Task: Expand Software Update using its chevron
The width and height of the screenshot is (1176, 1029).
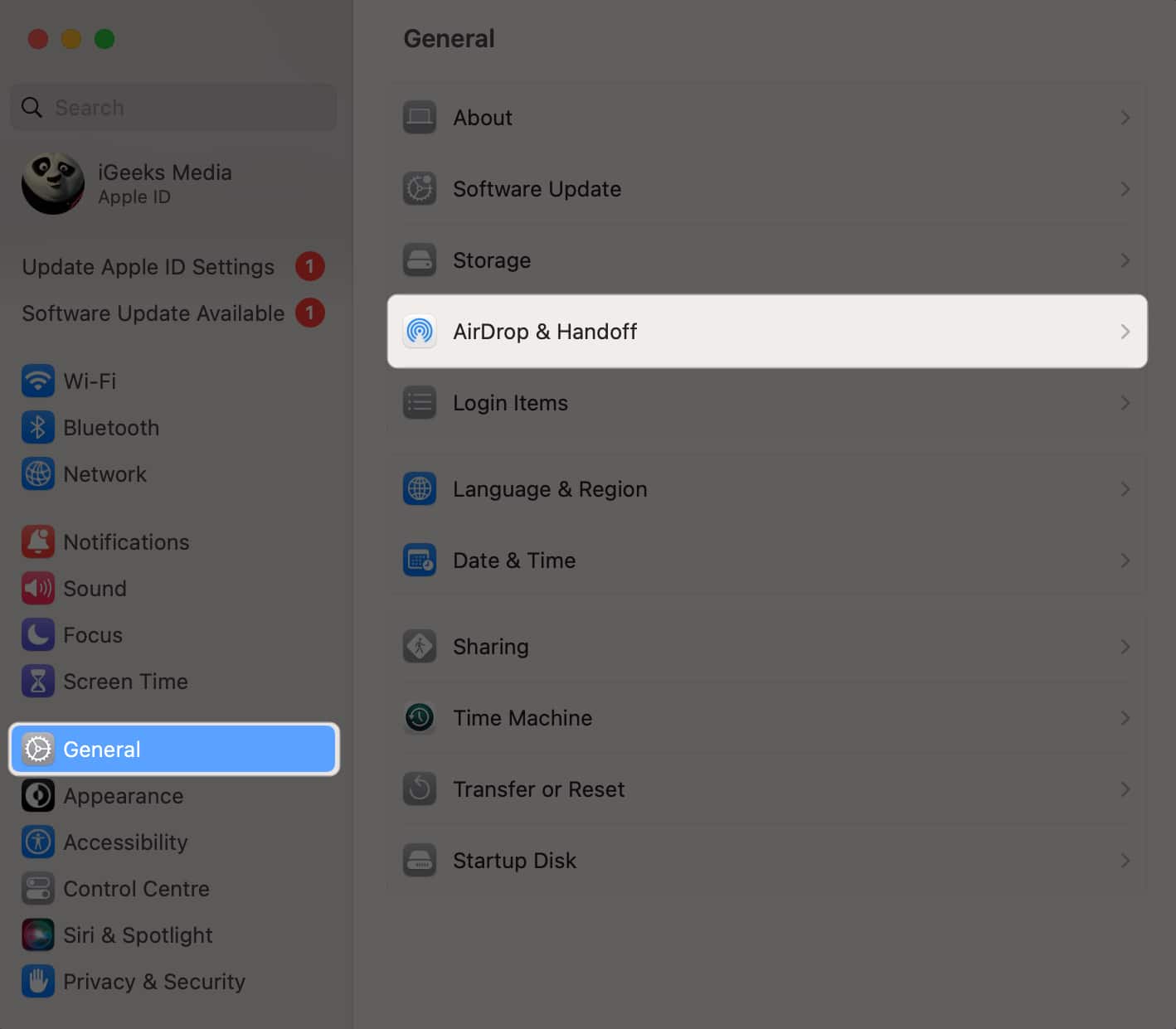Action: (1125, 189)
